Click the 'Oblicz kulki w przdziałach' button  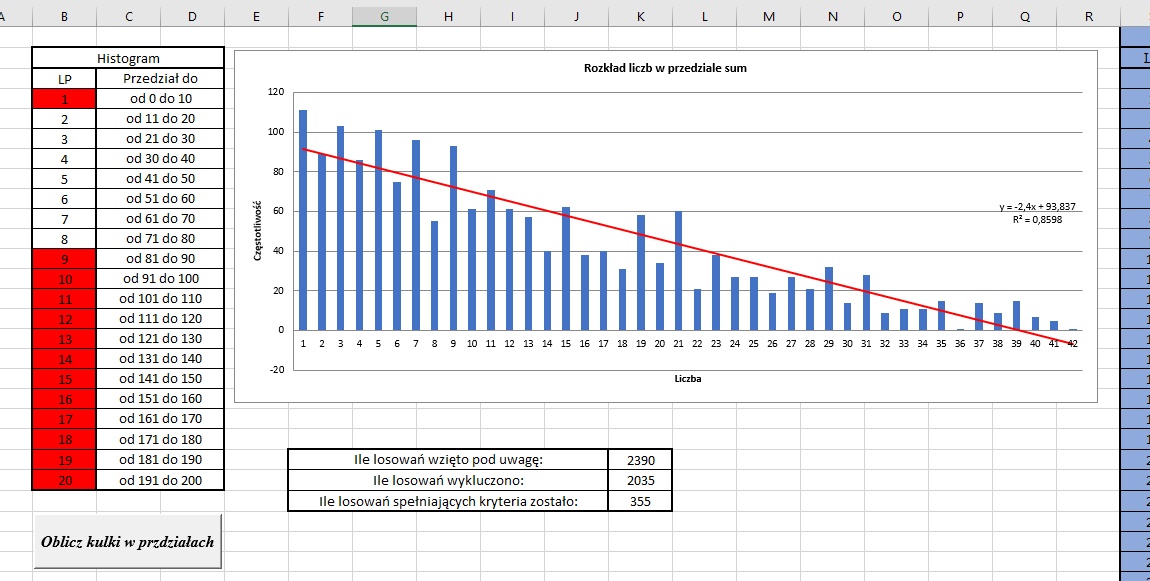click(127, 541)
